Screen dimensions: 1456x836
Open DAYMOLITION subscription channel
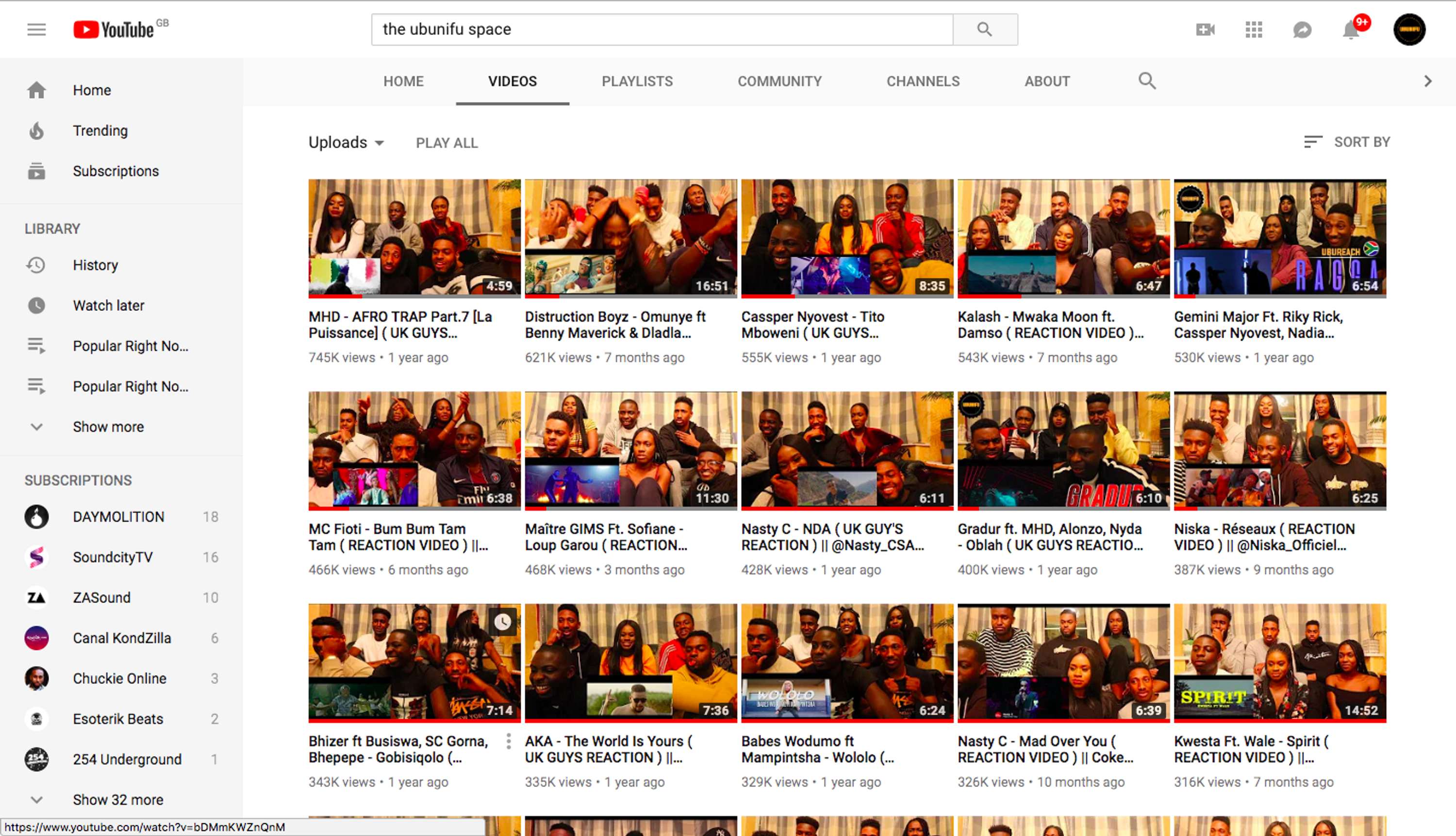click(121, 517)
